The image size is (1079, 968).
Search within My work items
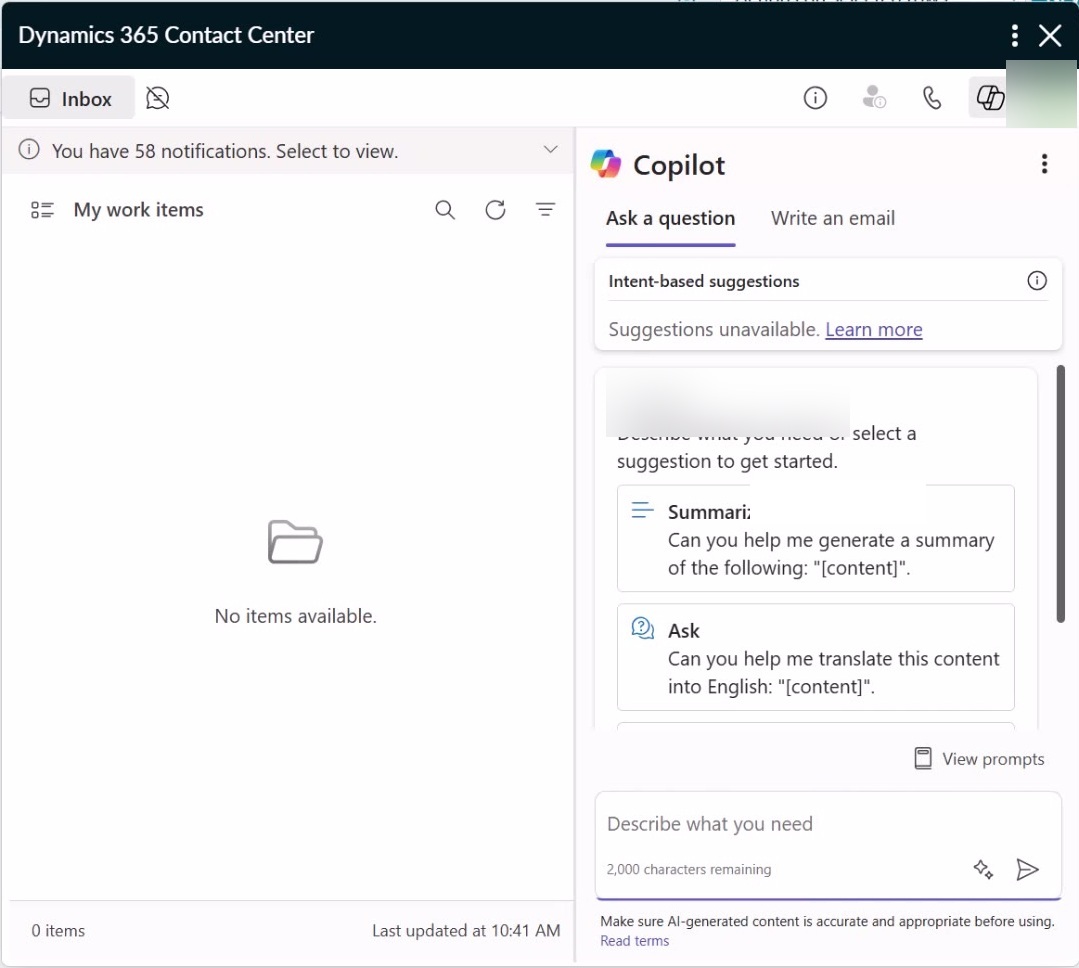coord(445,210)
